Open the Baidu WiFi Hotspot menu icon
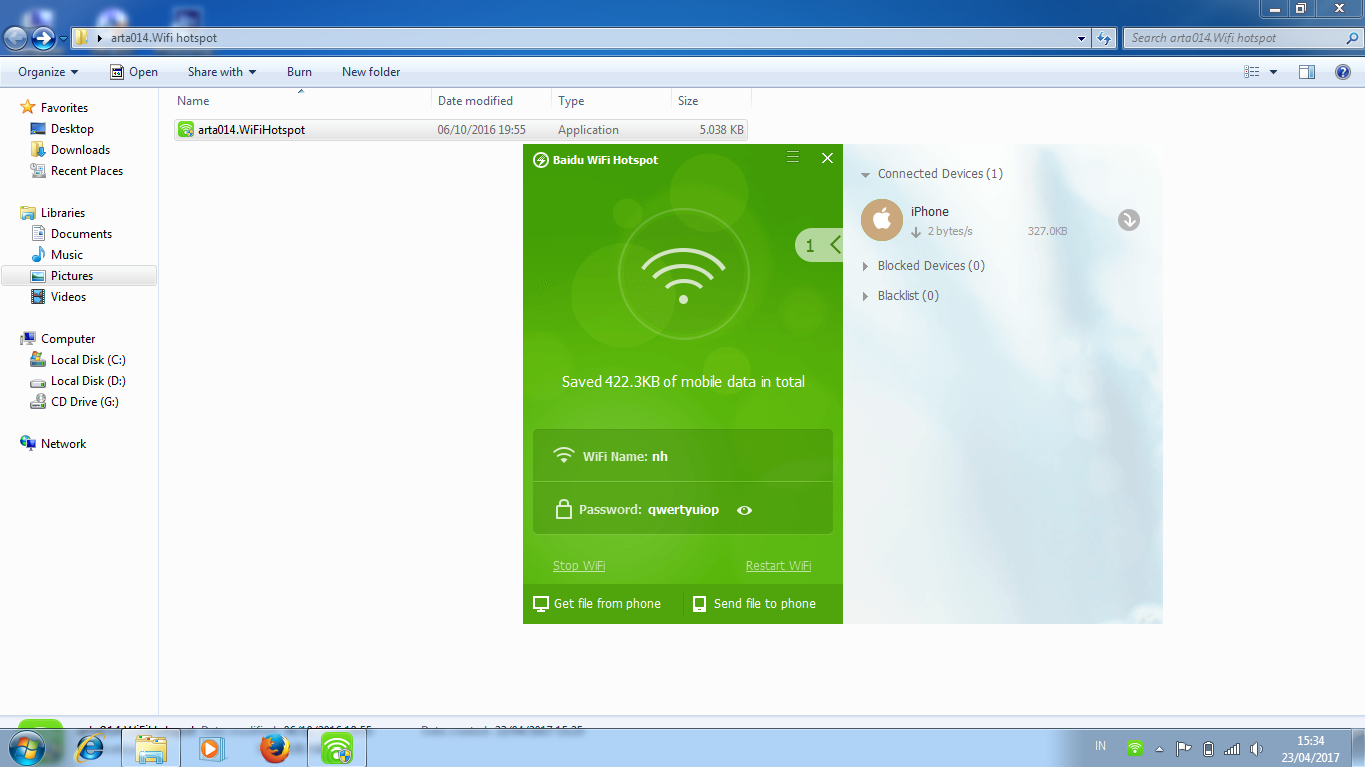This screenshot has height=767, width=1365. [x=793, y=157]
